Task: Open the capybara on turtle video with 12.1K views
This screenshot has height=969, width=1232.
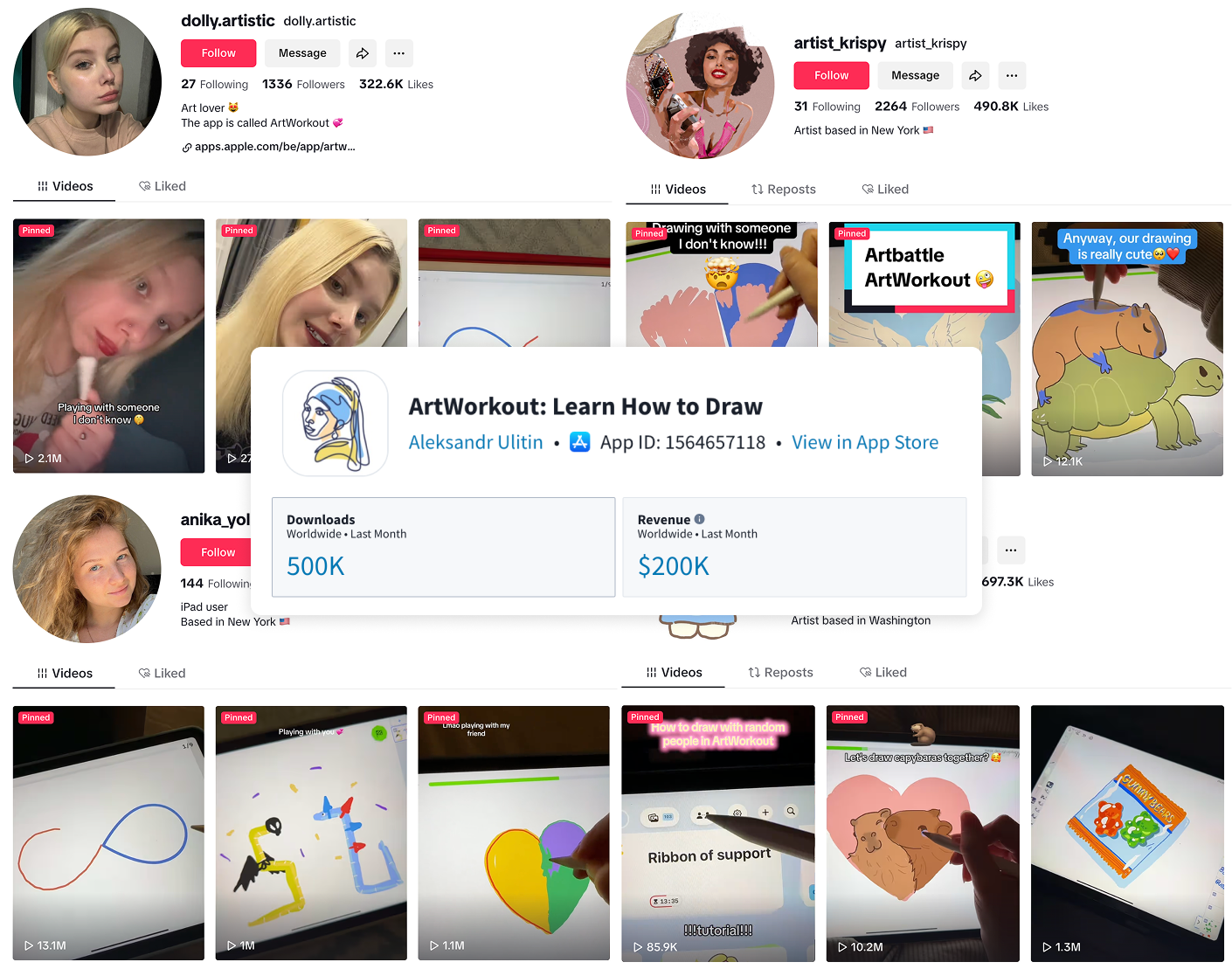Action: coord(1127,349)
